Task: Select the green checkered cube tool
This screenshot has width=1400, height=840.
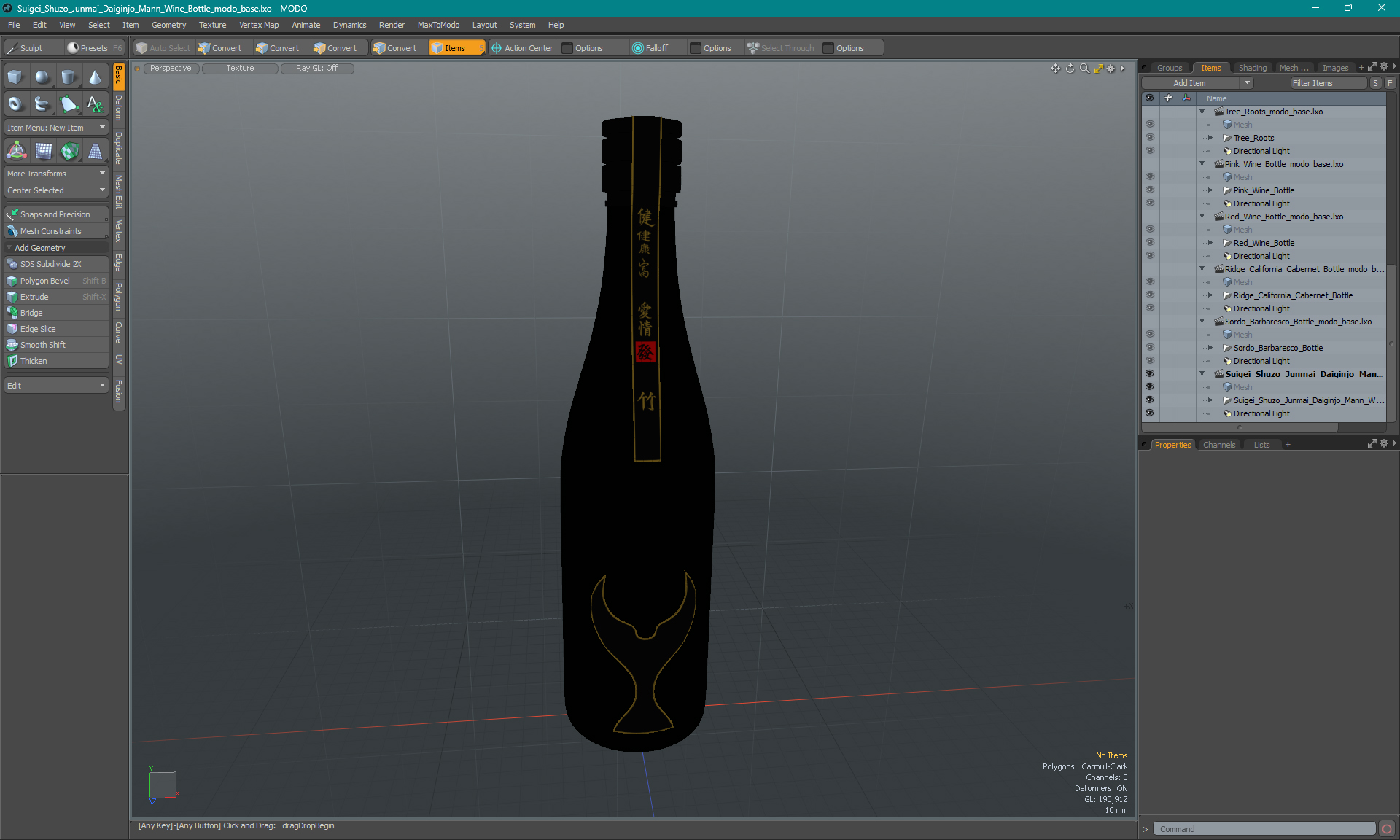Action: pyautogui.click(x=69, y=151)
